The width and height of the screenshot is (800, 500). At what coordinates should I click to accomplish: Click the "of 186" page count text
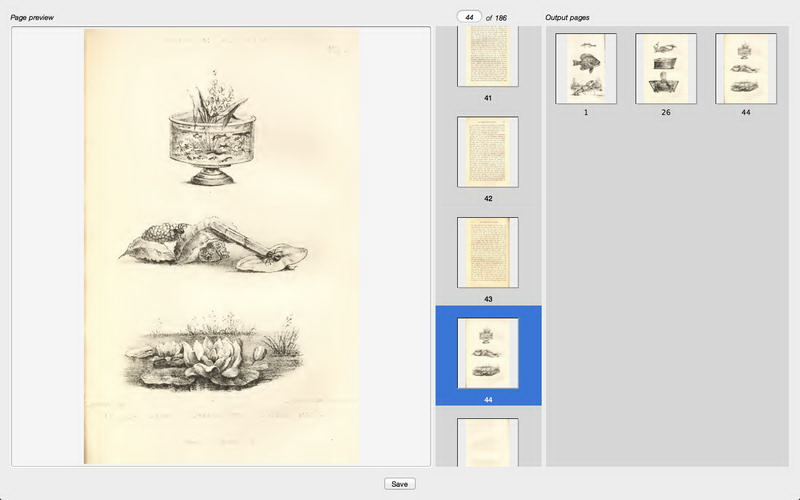496,18
